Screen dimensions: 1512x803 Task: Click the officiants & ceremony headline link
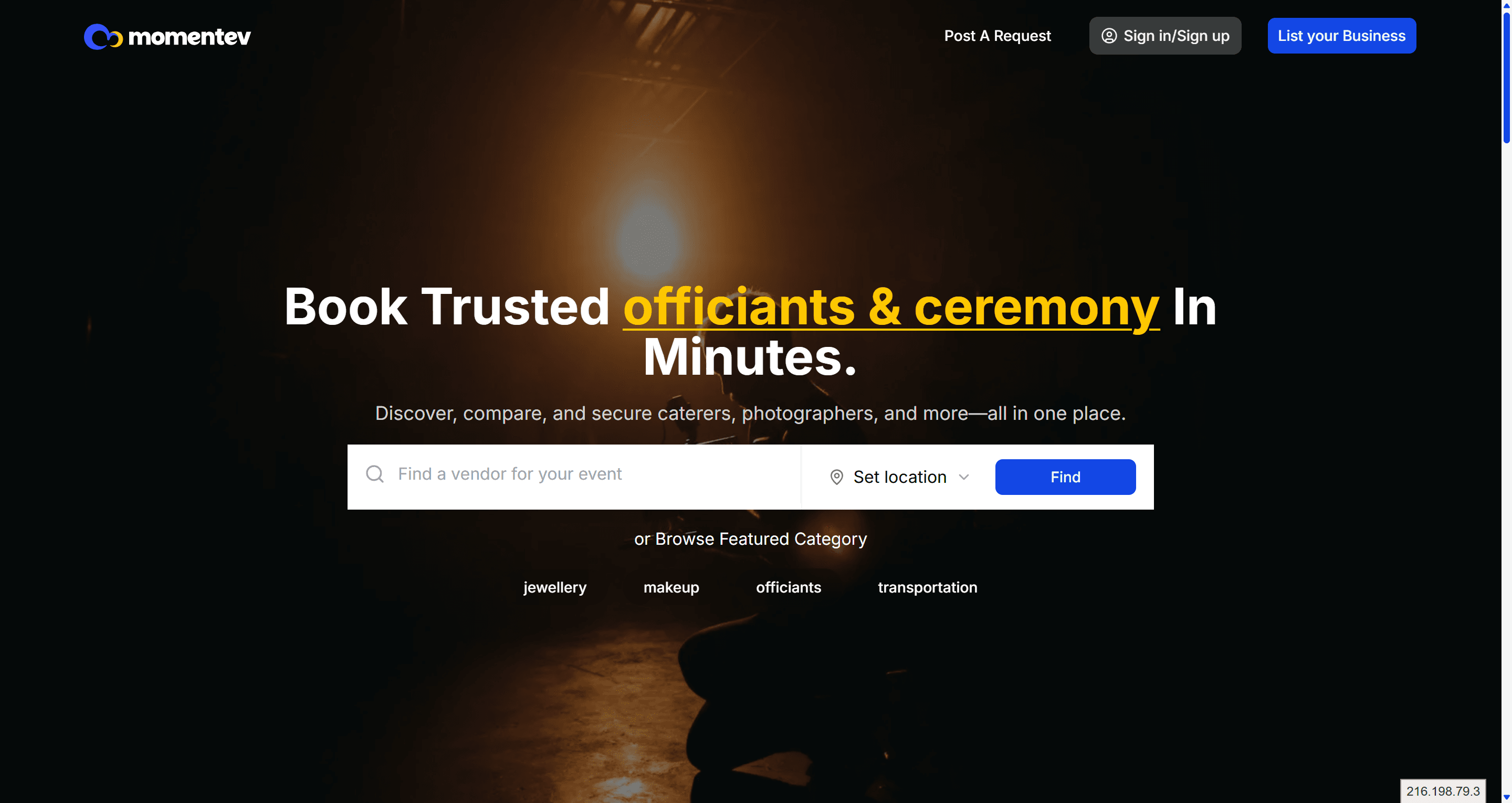(x=890, y=307)
